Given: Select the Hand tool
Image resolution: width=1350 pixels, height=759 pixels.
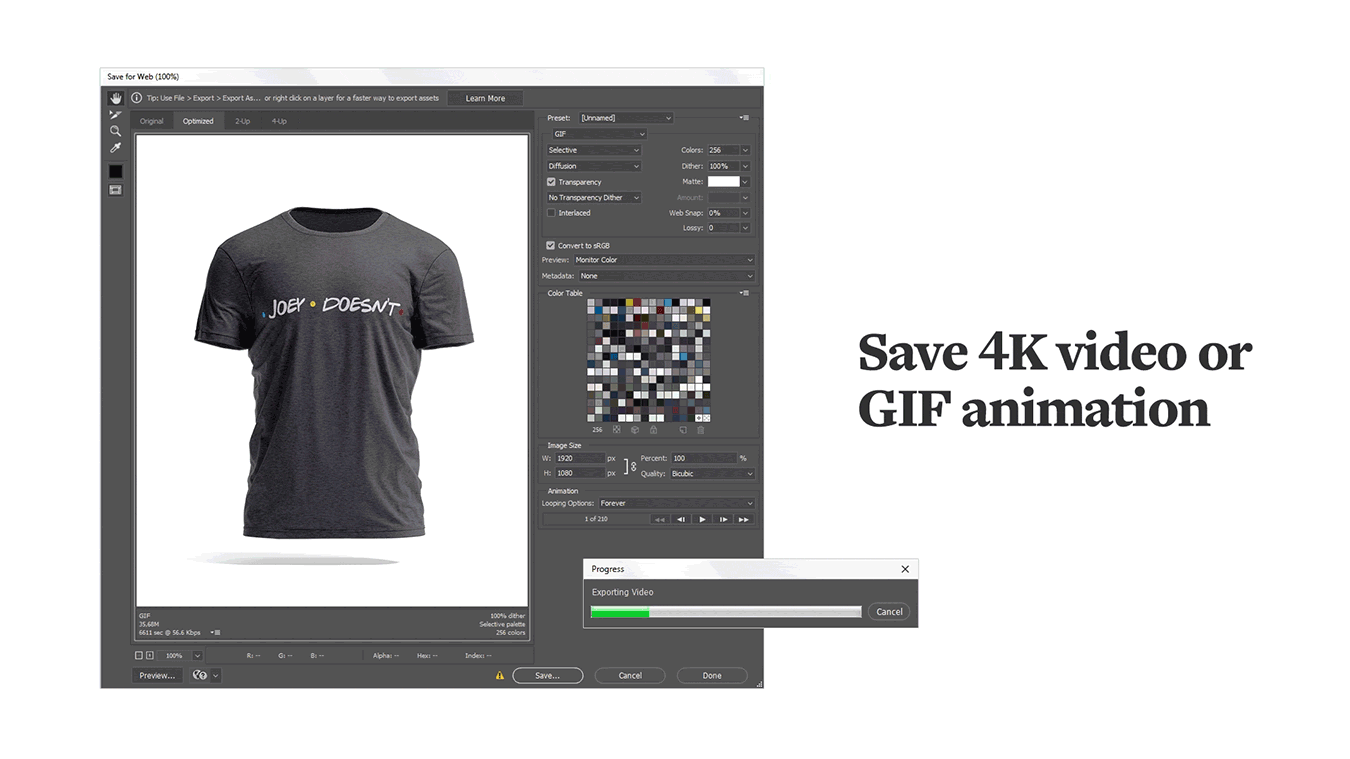Looking at the screenshot, I should pos(116,98).
